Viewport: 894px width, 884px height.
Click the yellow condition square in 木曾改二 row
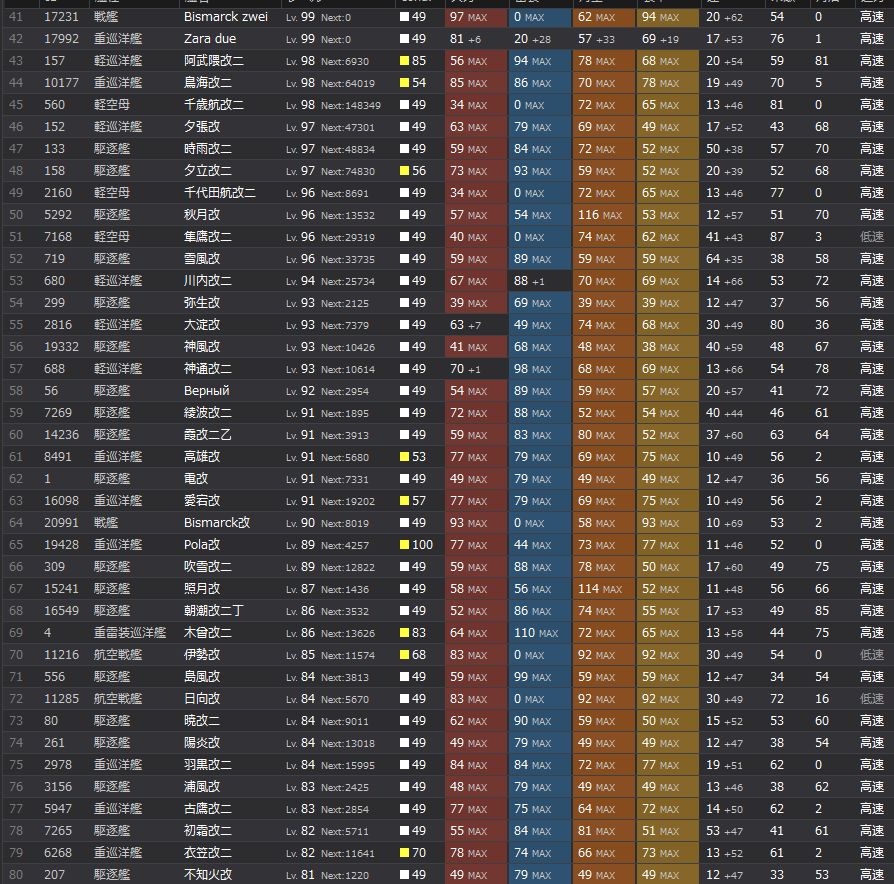click(404, 632)
